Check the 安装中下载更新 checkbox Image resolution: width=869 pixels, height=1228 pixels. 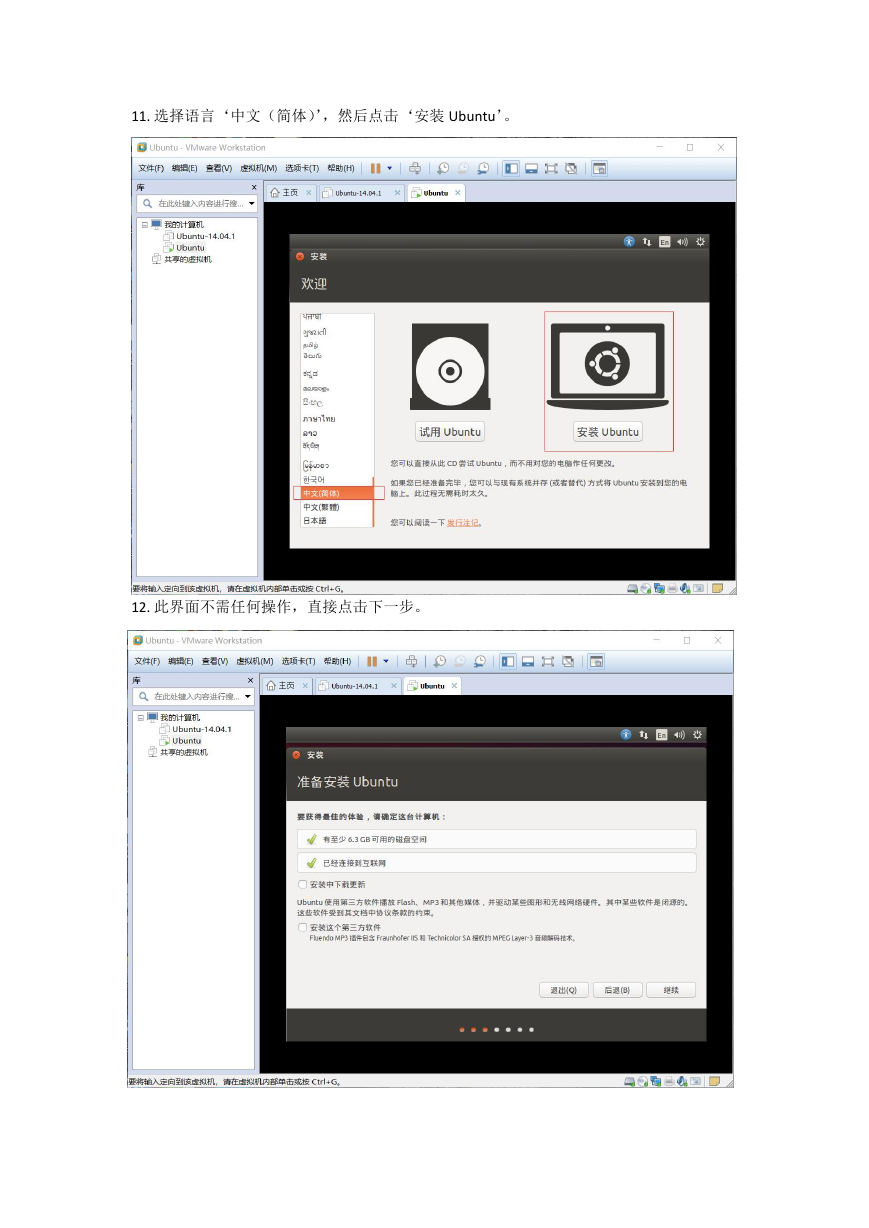pyautogui.click(x=302, y=884)
